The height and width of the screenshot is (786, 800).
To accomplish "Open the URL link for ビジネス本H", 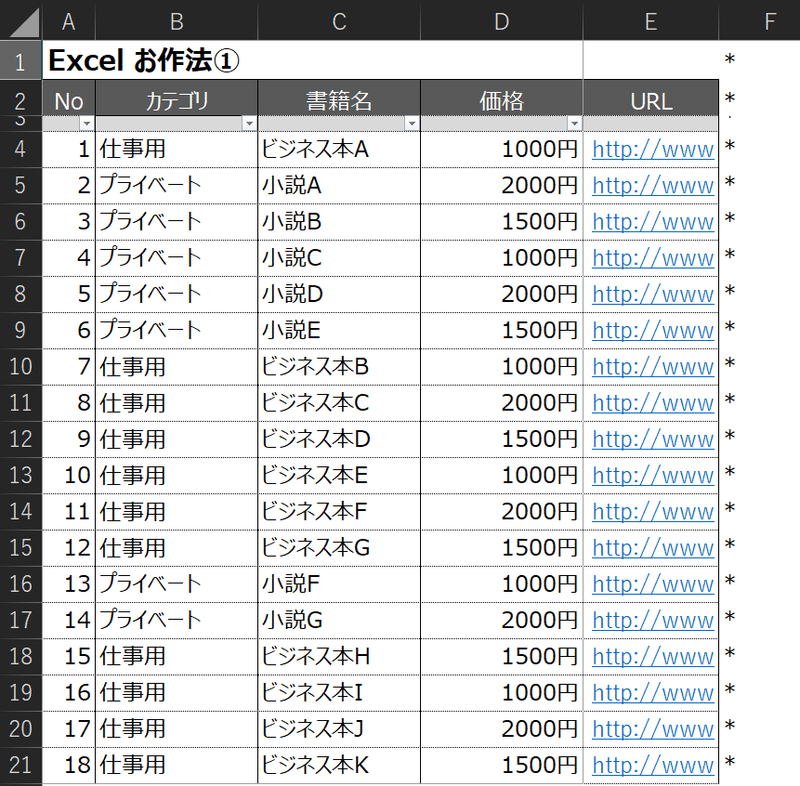I will point(653,657).
